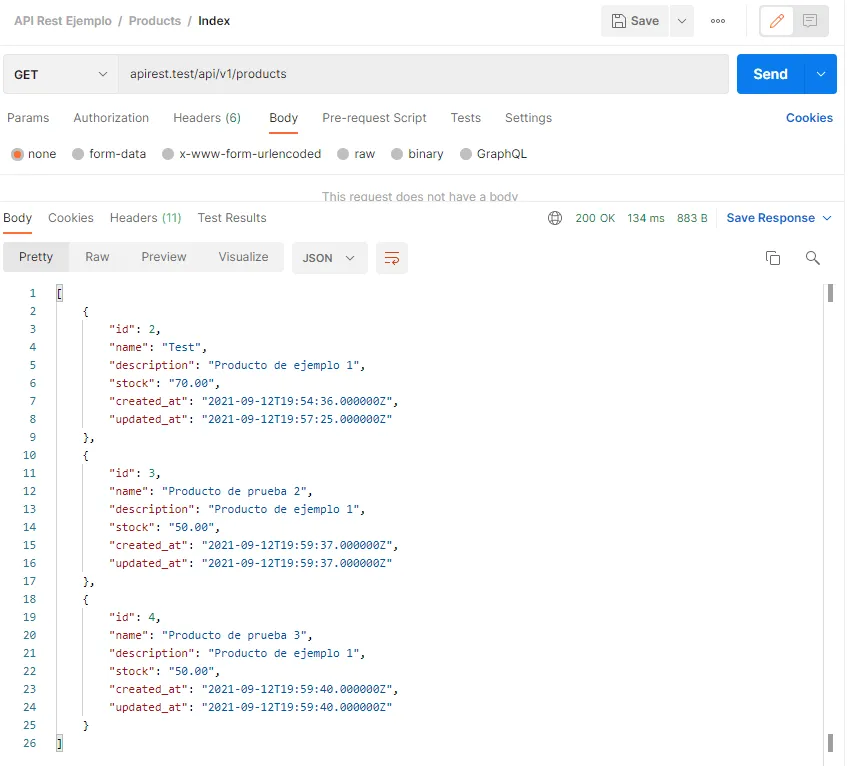The height and width of the screenshot is (766, 849).
Task: Click the 200 OK status text
Action: coord(595,218)
